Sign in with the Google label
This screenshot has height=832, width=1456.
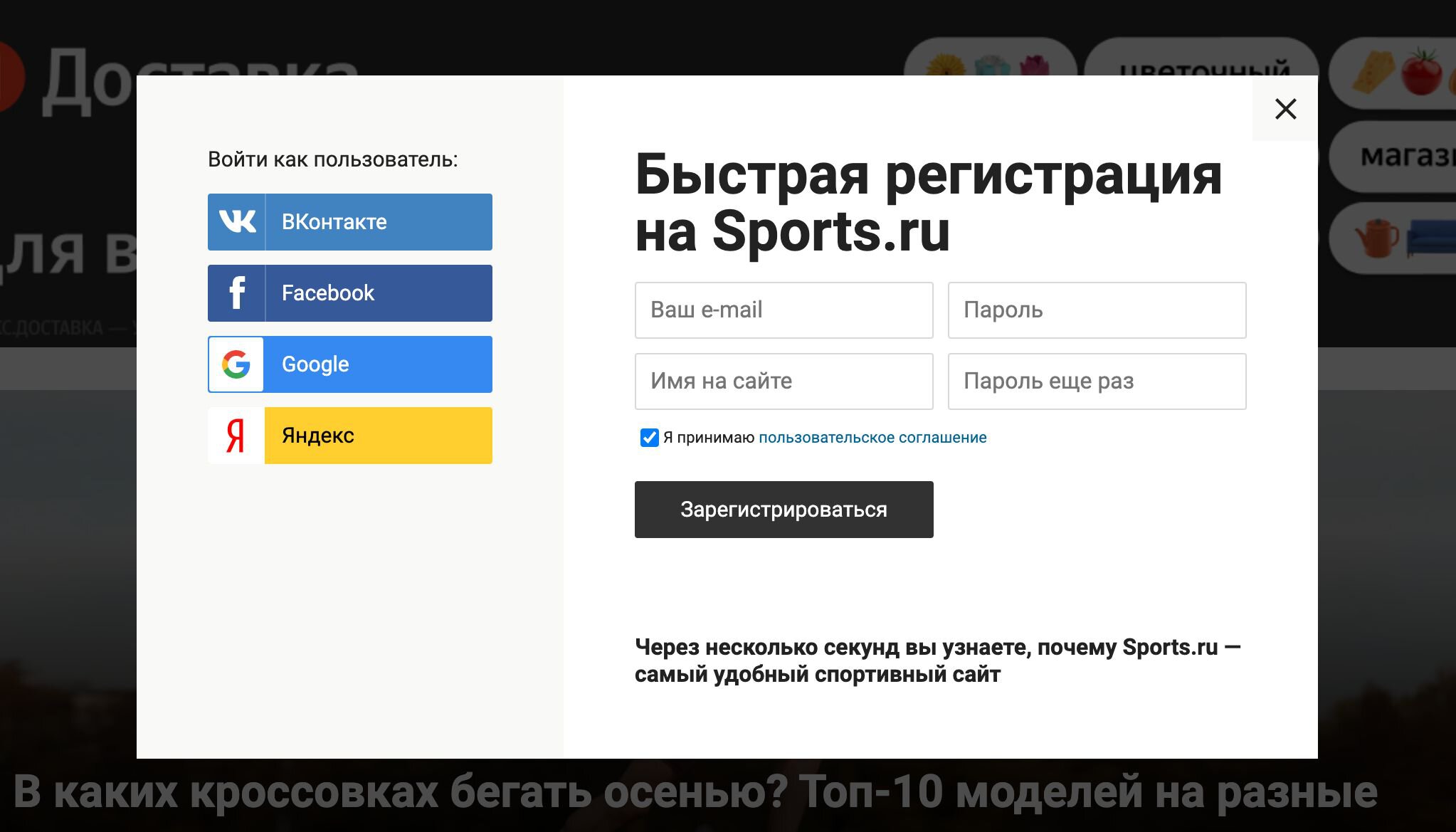click(x=315, y=364)
